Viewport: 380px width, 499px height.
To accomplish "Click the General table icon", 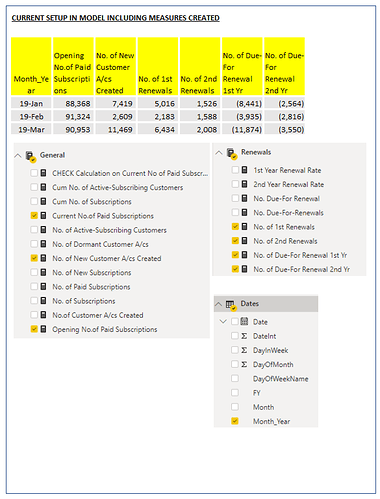I will point(31,156).
